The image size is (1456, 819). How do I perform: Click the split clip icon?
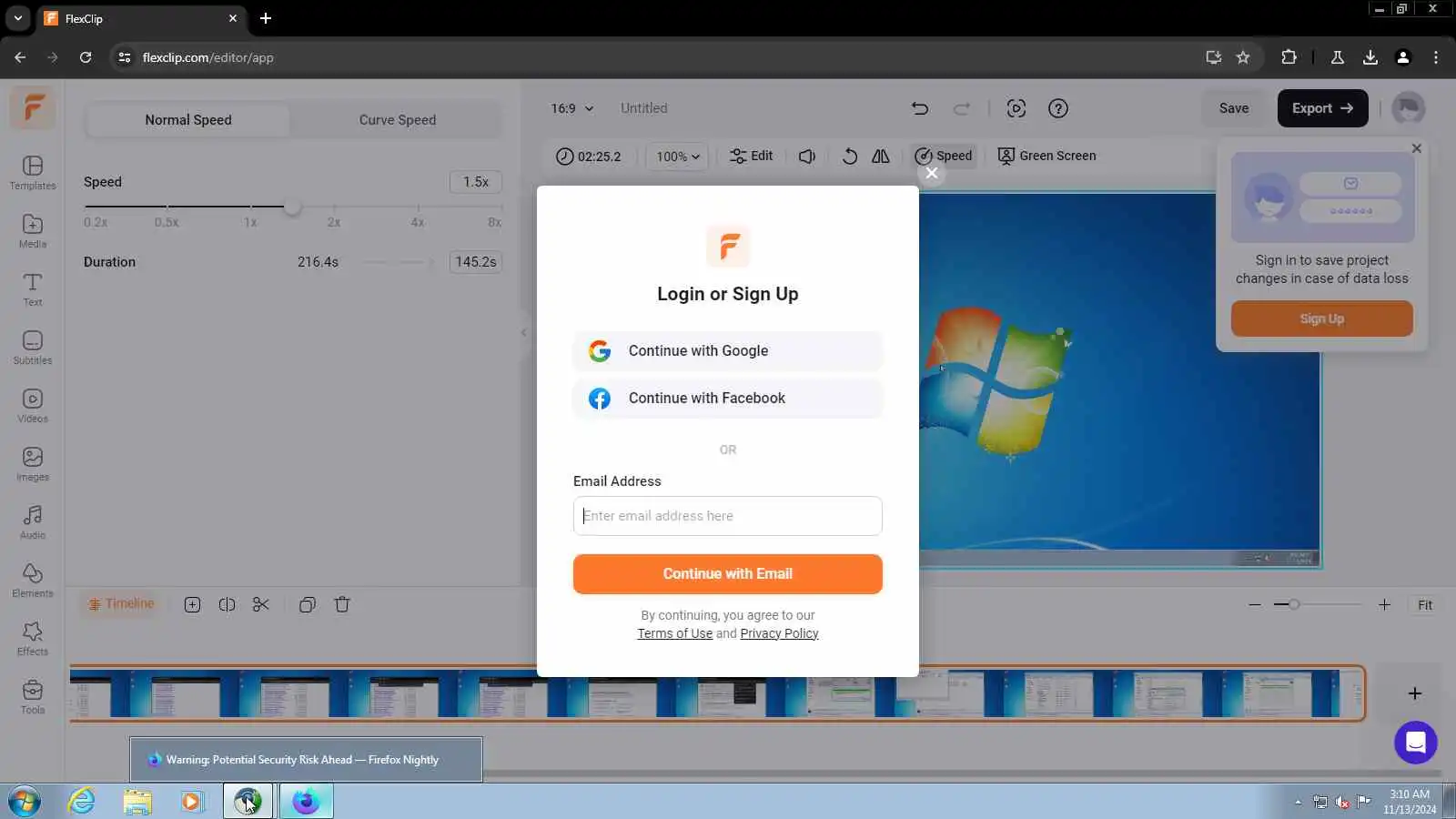coord(227,604)
